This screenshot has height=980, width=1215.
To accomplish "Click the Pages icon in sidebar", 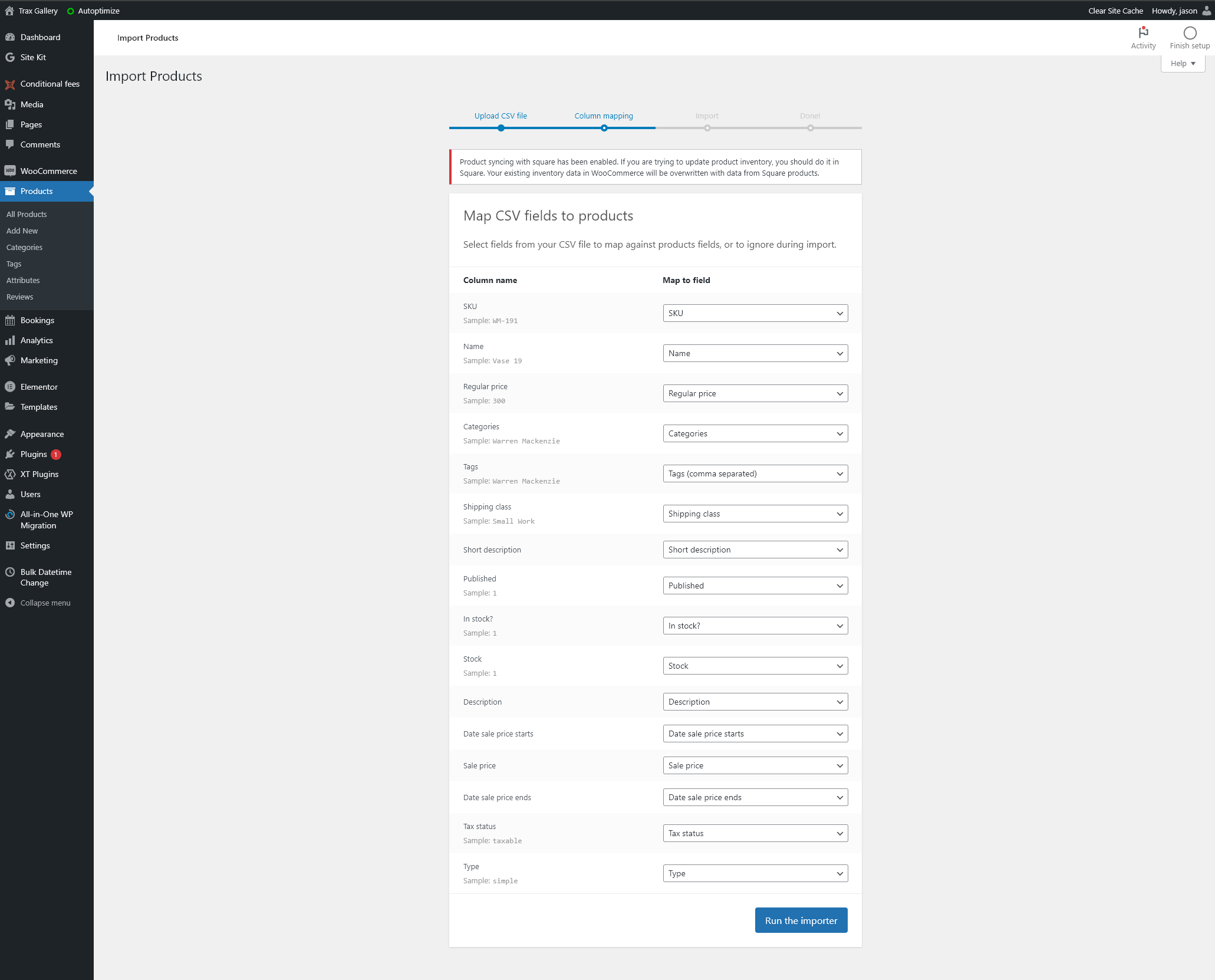I will pyautogui.click(x=10, y=124).
